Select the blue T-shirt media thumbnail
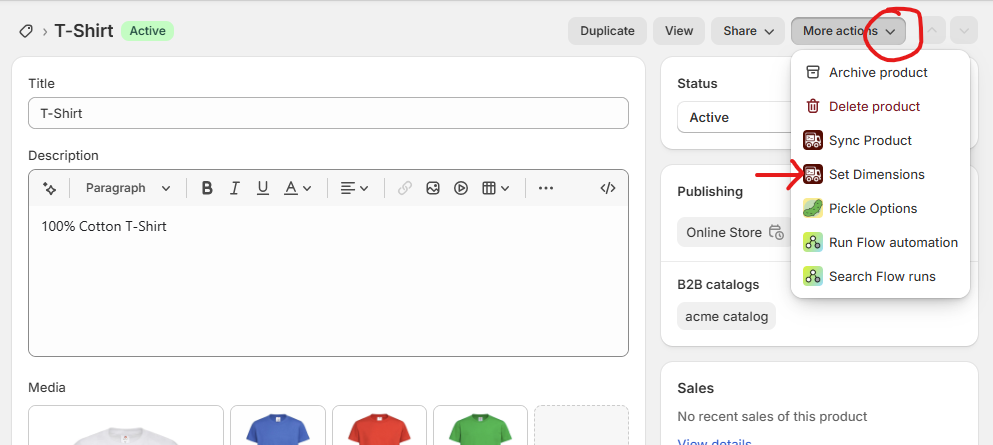The width and height of the screenshot is (993, 445). pyautogui.click(x=278, y=425)
